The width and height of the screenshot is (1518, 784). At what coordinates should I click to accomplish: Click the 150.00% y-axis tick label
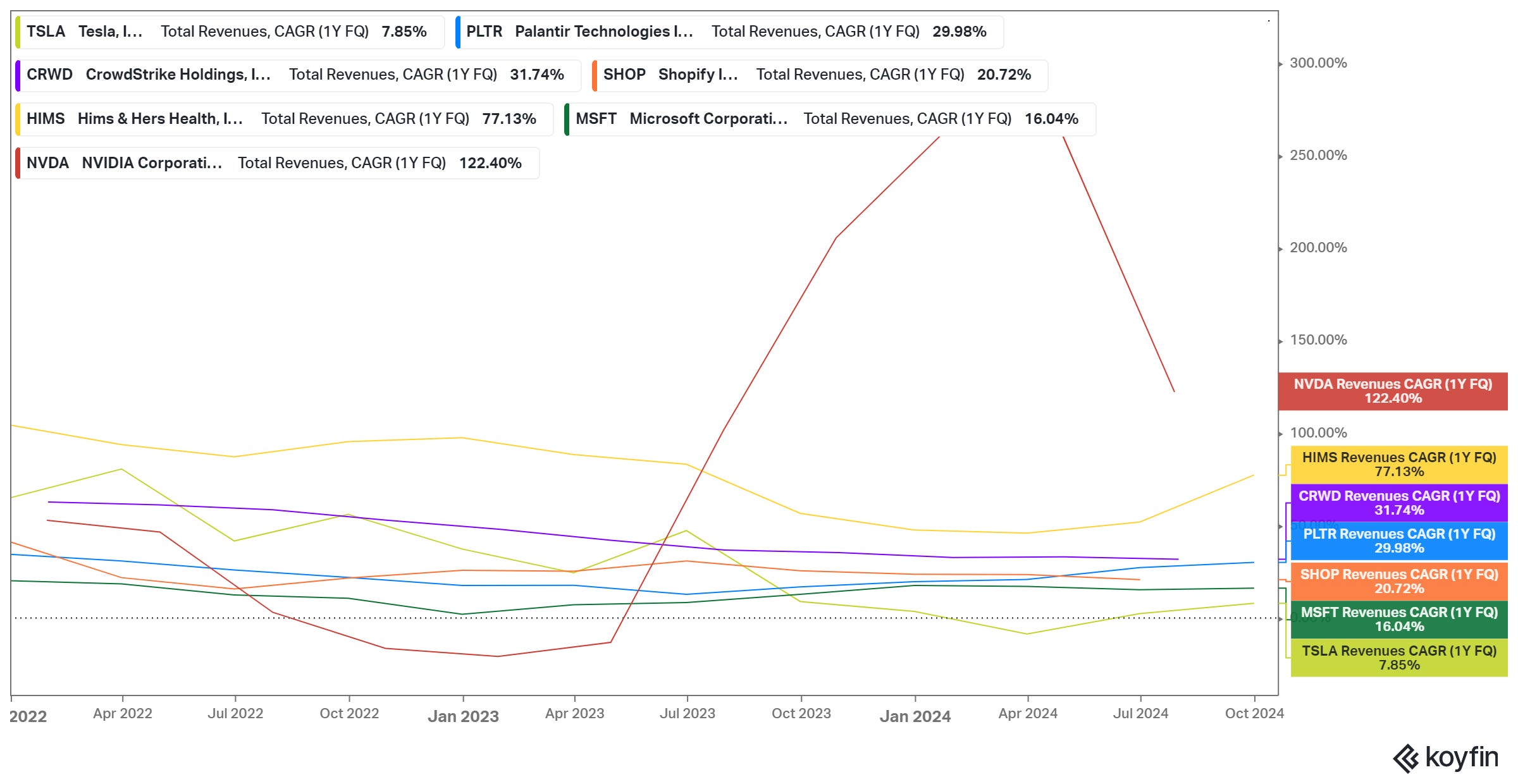click(1318, 340)
